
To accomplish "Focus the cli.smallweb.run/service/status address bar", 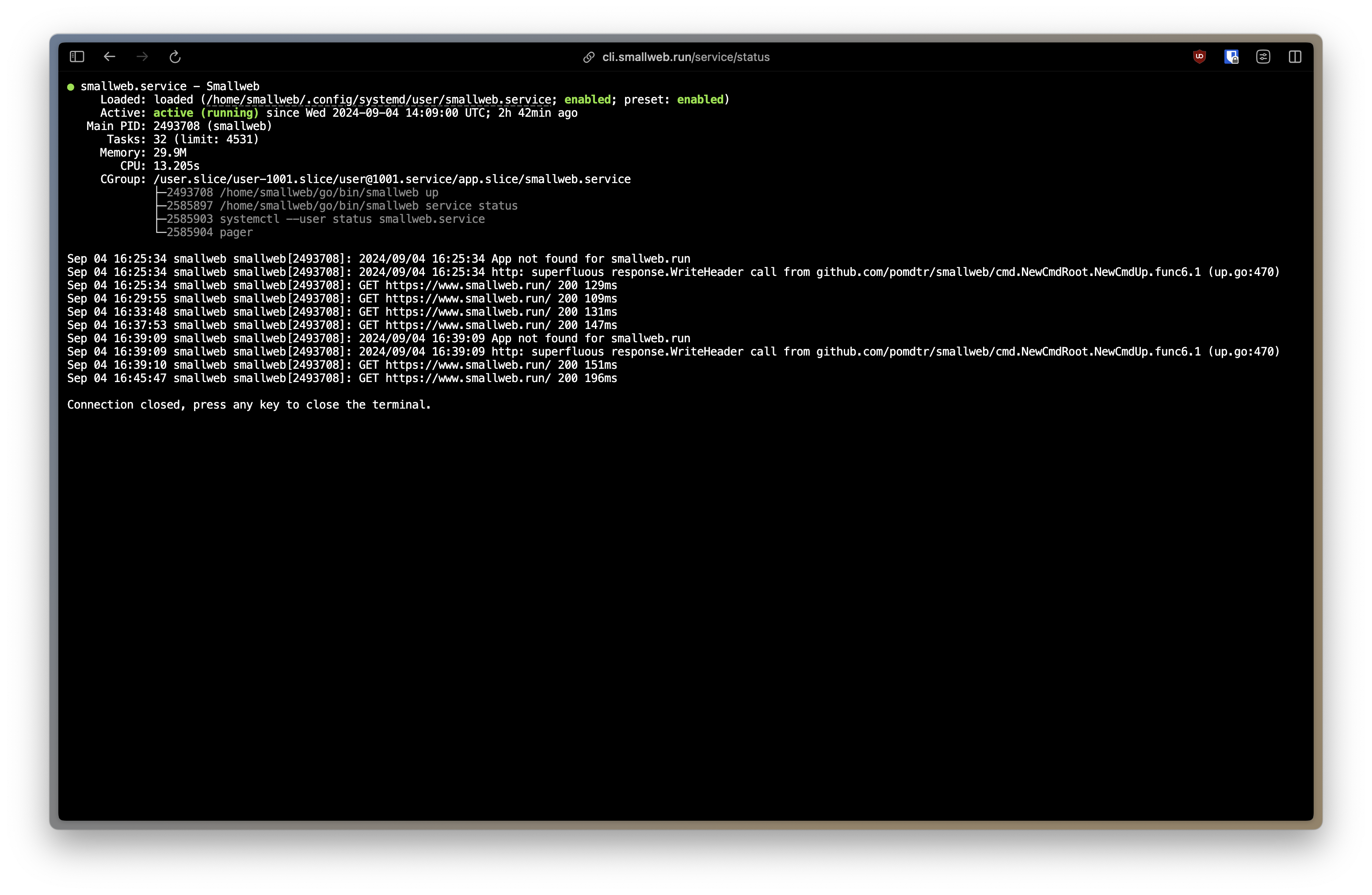I will (686, 57).
